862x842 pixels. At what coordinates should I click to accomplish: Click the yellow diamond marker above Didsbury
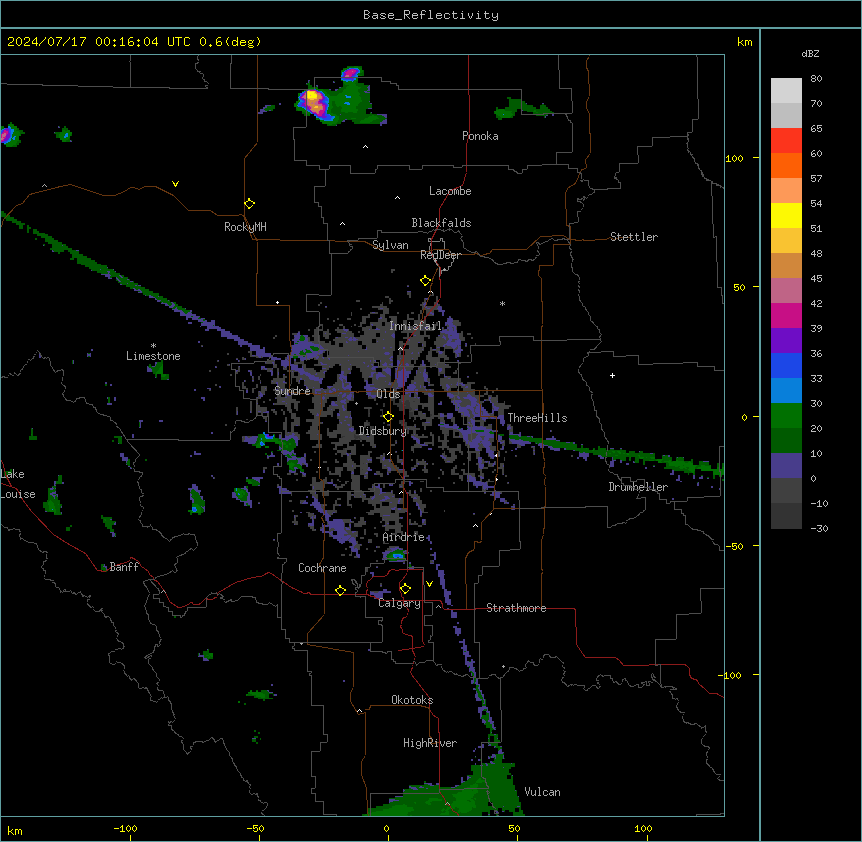tap(388, 417)
